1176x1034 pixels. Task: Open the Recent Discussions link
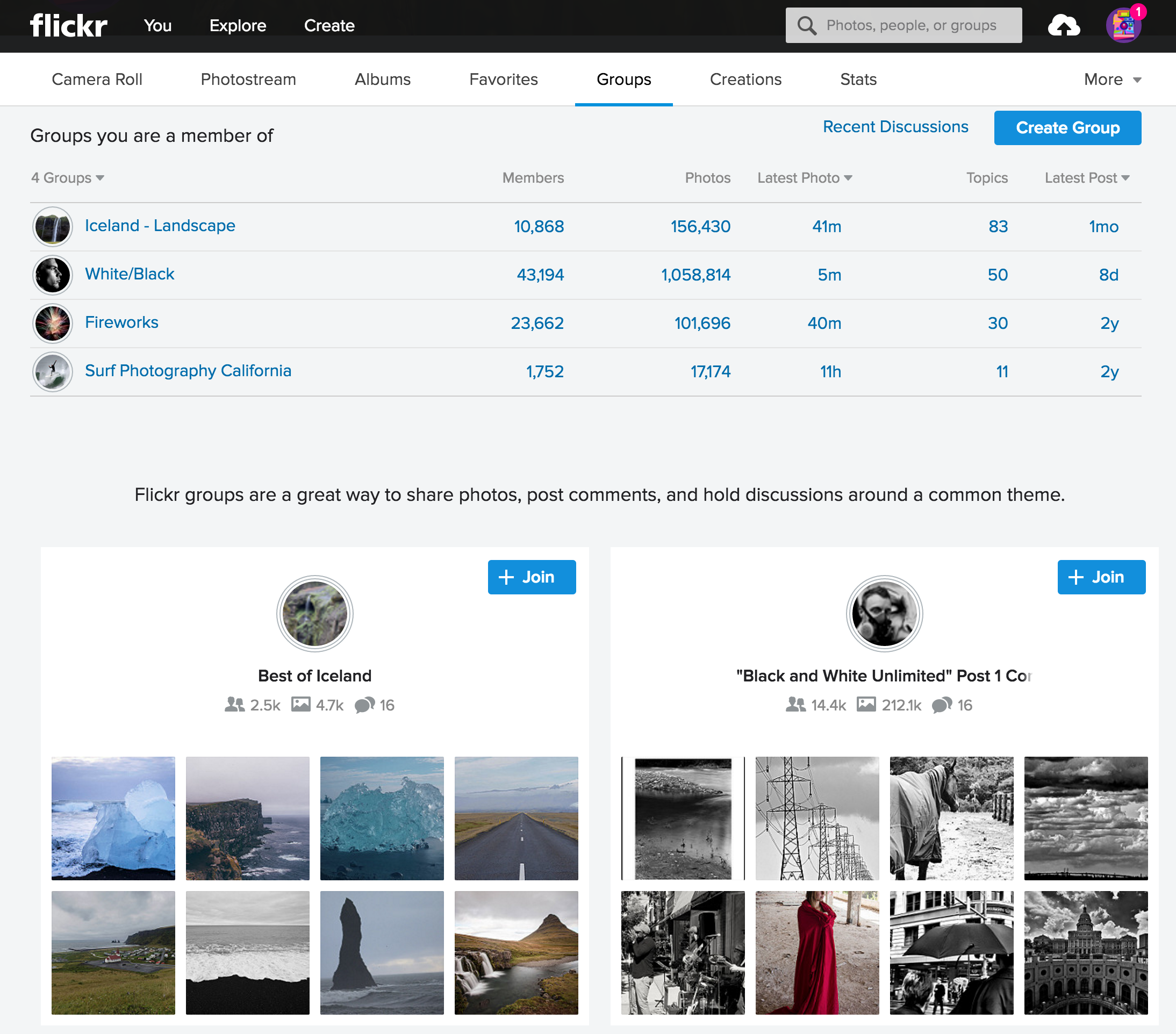[x=895, y=127]
